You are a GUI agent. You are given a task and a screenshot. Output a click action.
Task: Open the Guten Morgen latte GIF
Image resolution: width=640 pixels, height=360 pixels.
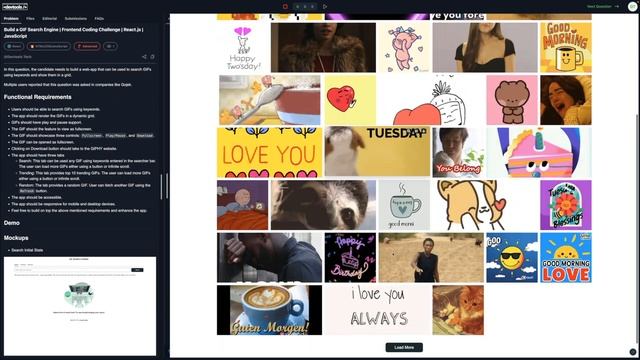(269, 310)
